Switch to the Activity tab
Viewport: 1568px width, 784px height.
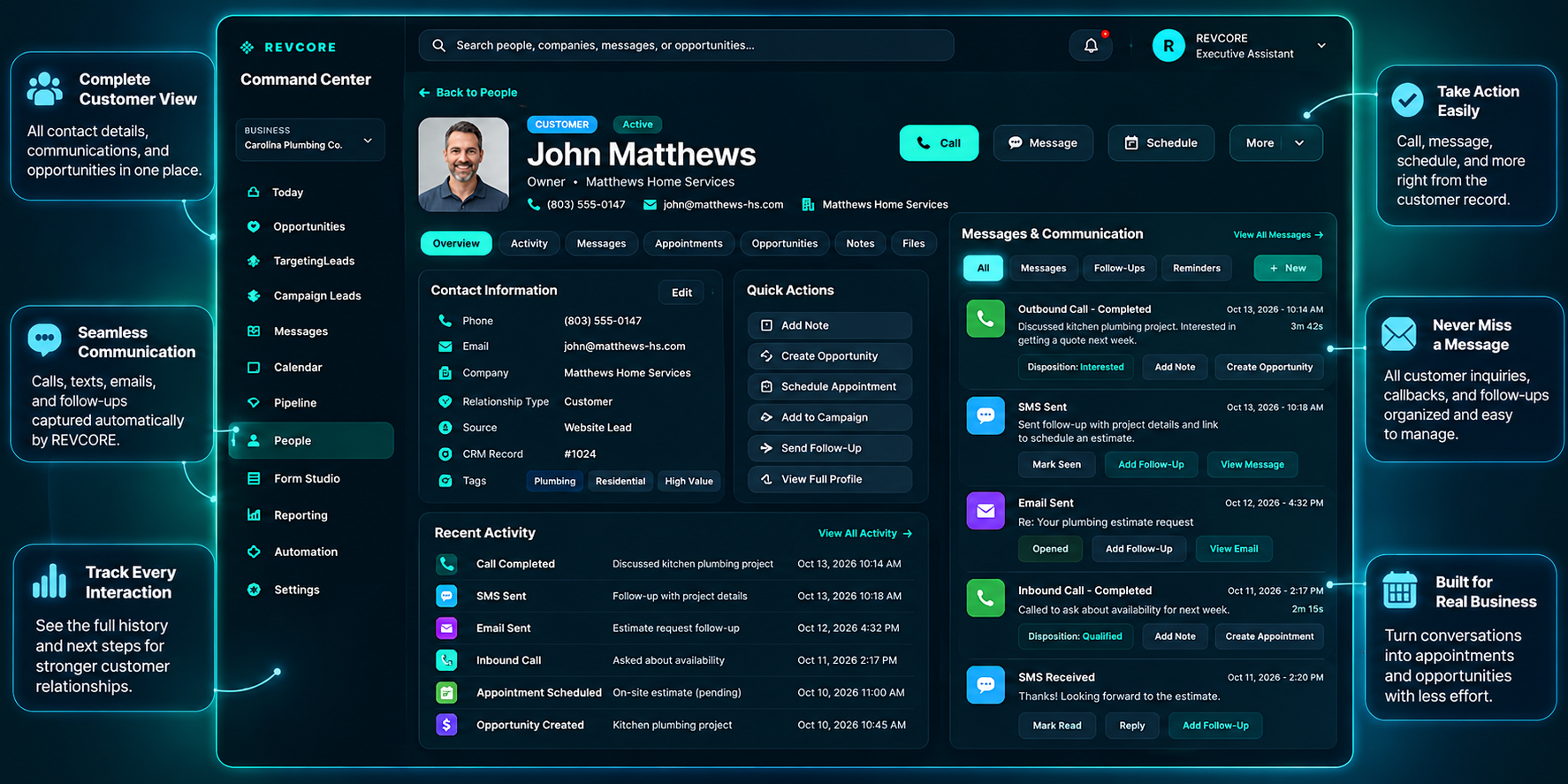click(529, 243)
